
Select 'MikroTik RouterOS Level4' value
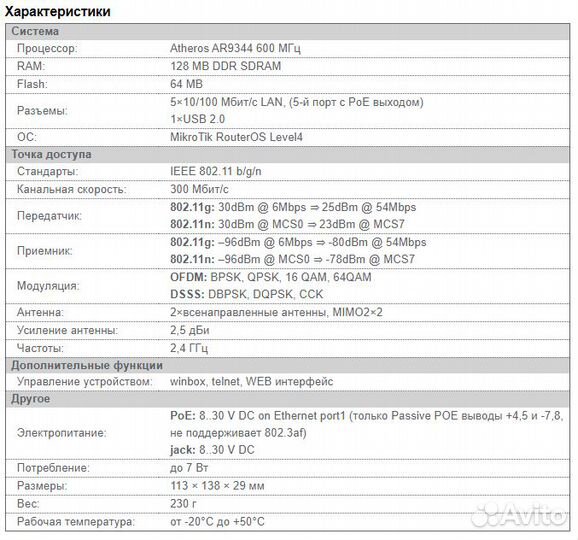pyautogui.click(x=236, y=137)
